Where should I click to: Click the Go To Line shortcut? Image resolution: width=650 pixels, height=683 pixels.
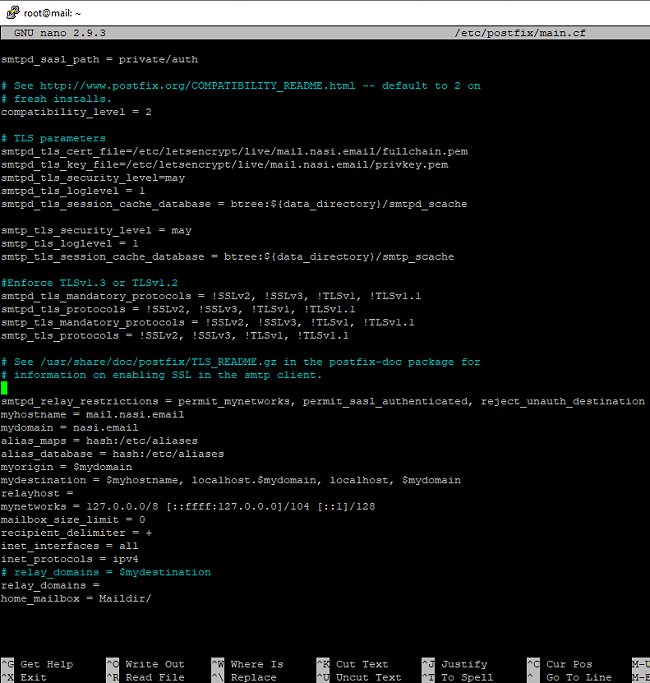(569, 677)
